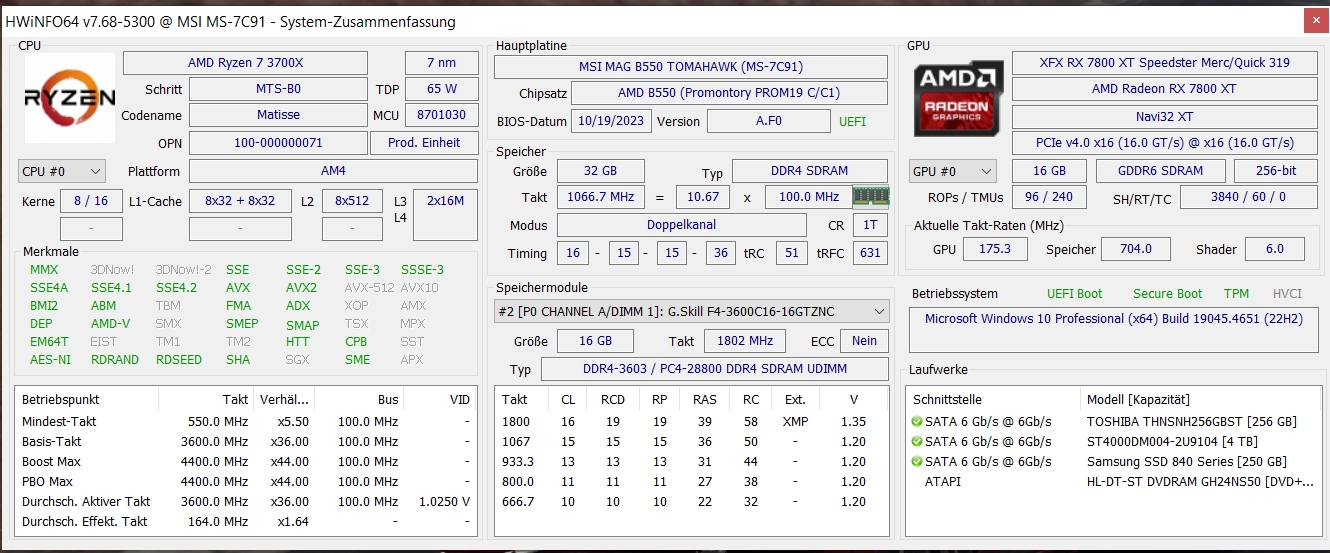
Task: Click the SH/RT/TC 3840 / 60 / 0 value
Action: [1247, 197]
